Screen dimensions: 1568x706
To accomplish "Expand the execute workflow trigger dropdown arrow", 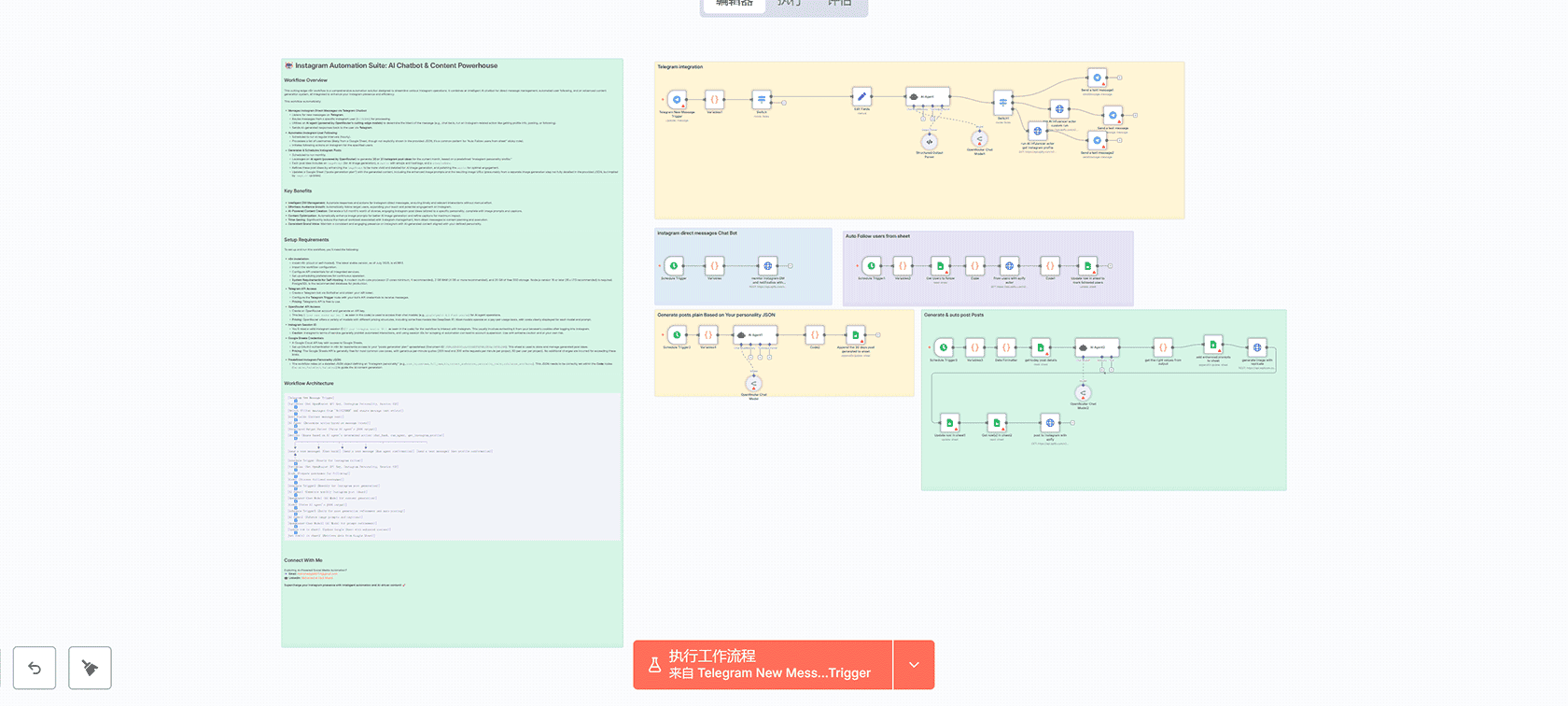I will [914, 665].
